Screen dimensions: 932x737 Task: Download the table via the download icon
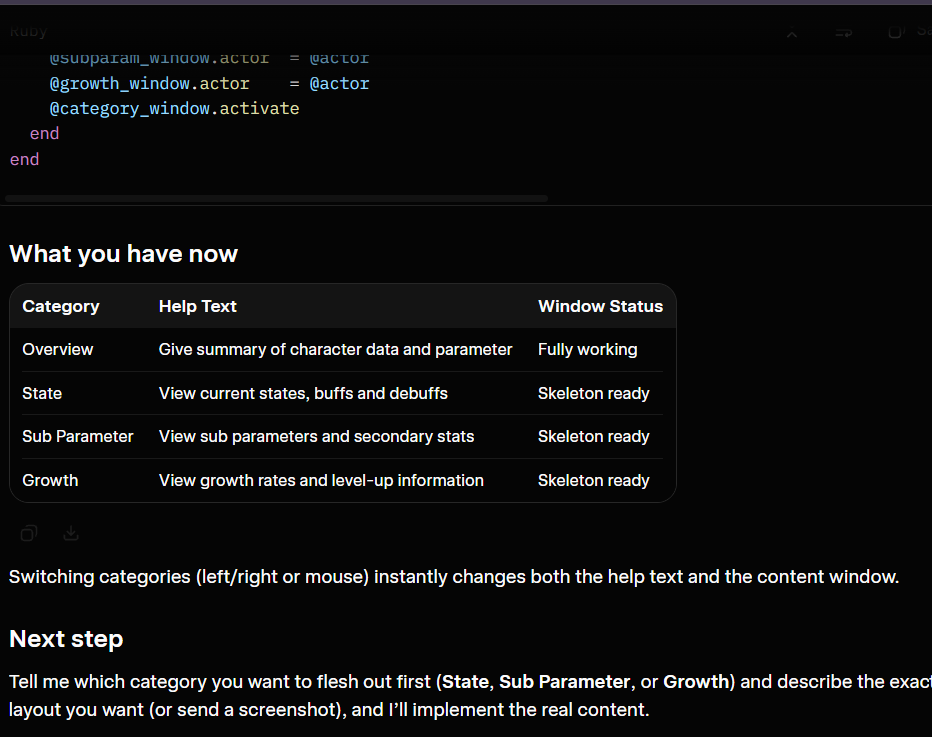pyautogui.click(x=71, y=533)
